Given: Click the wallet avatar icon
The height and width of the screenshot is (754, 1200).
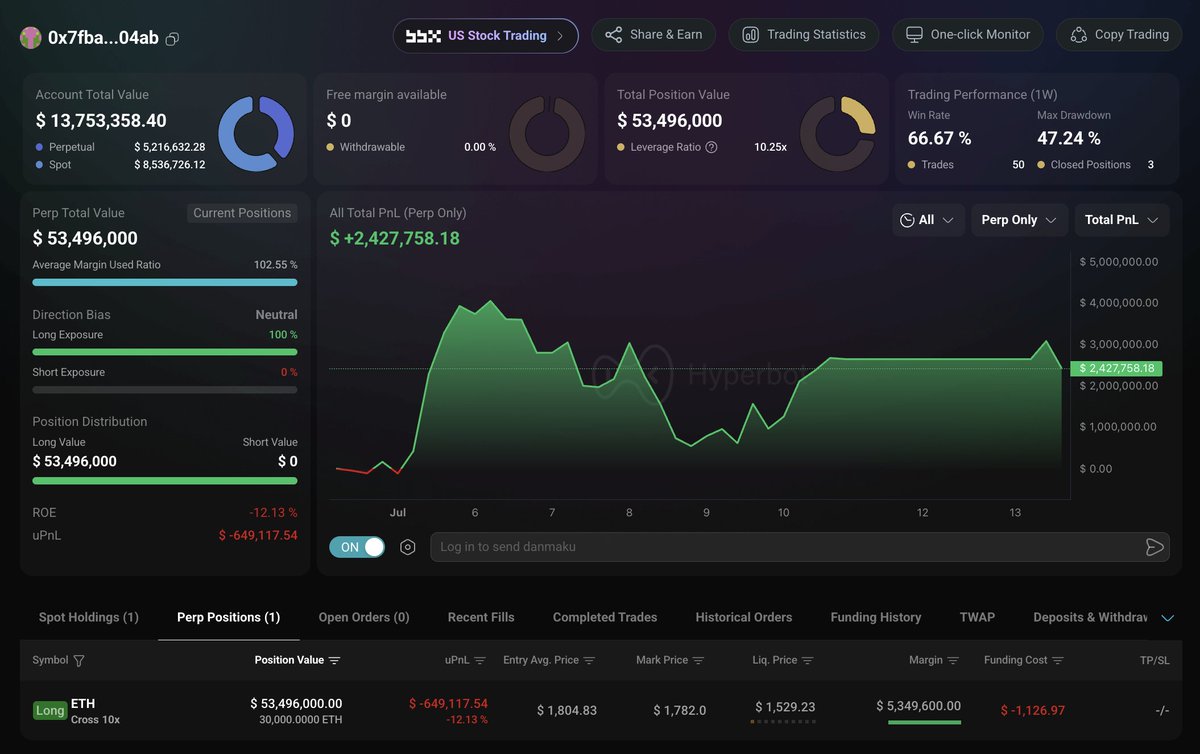Looking at the screenshot, I should 30,38.
